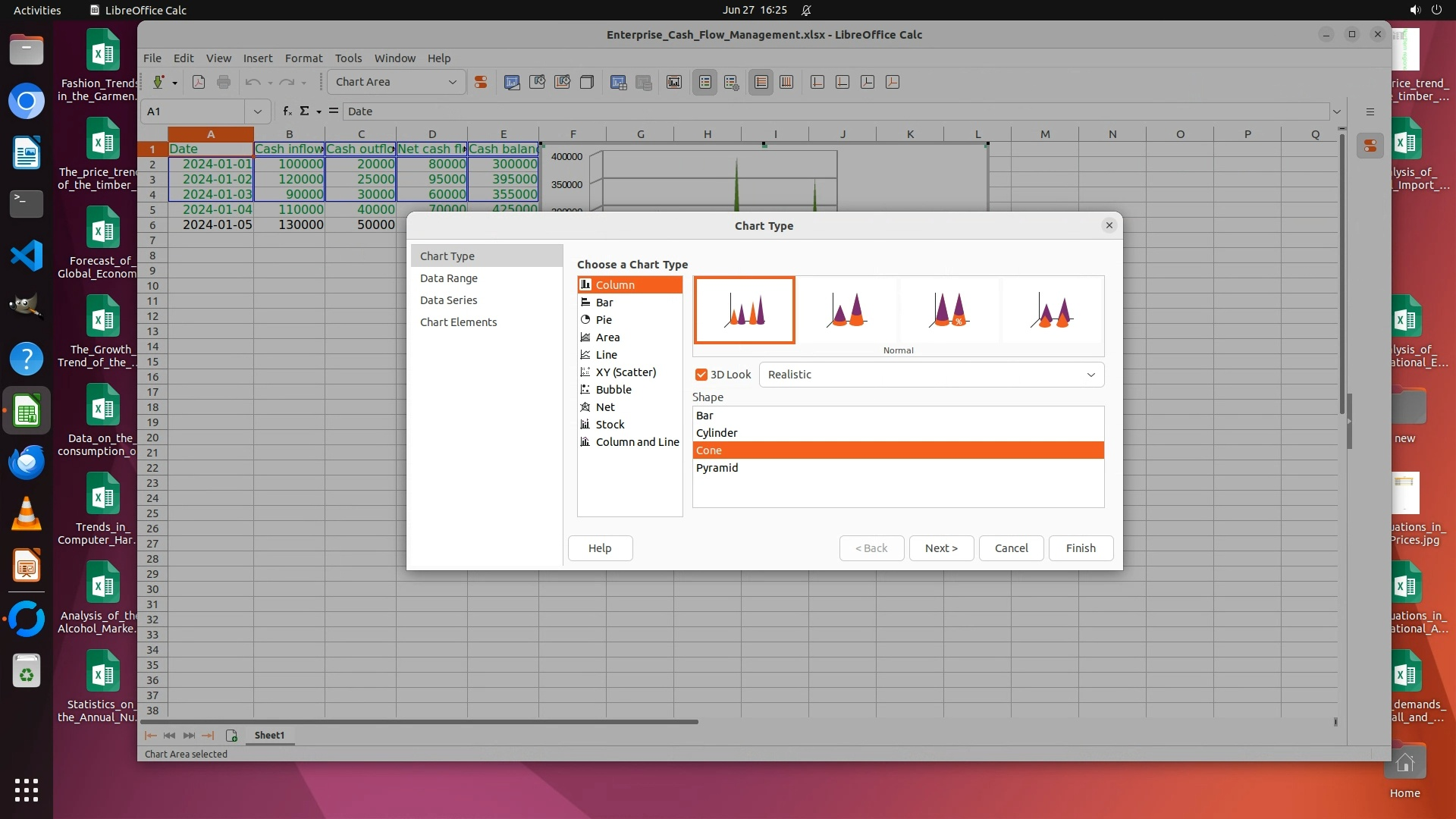Click the Export as PDF toolbar icon
The image size is (1456, 819).
(199, 82)
